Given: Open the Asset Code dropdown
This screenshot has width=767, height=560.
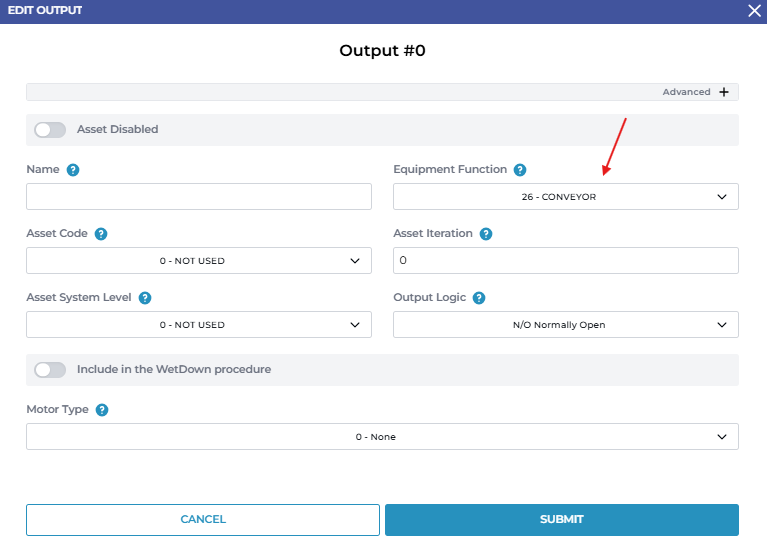Looking at the screenshot, I should pos(198,261).
